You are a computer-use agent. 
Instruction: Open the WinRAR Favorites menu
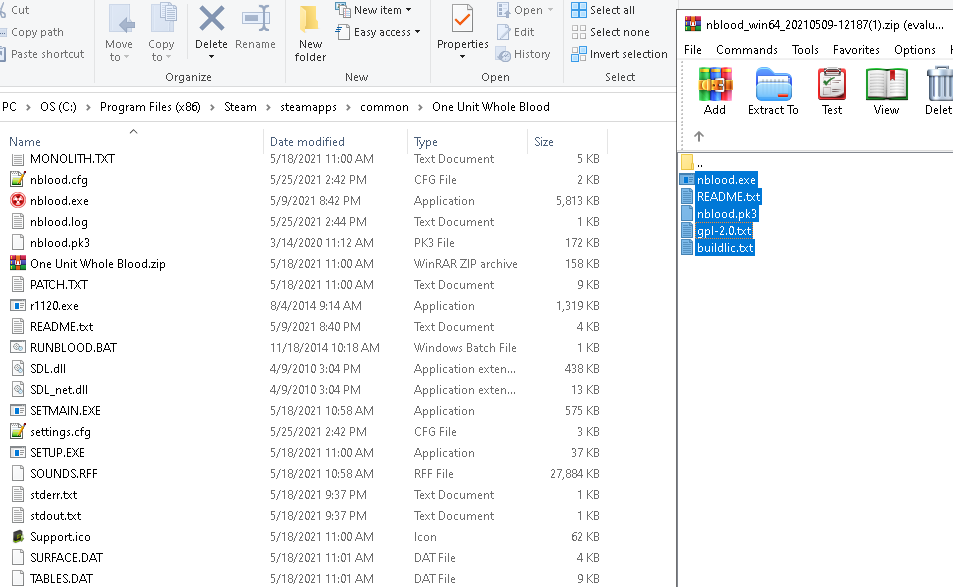(856, 50)
